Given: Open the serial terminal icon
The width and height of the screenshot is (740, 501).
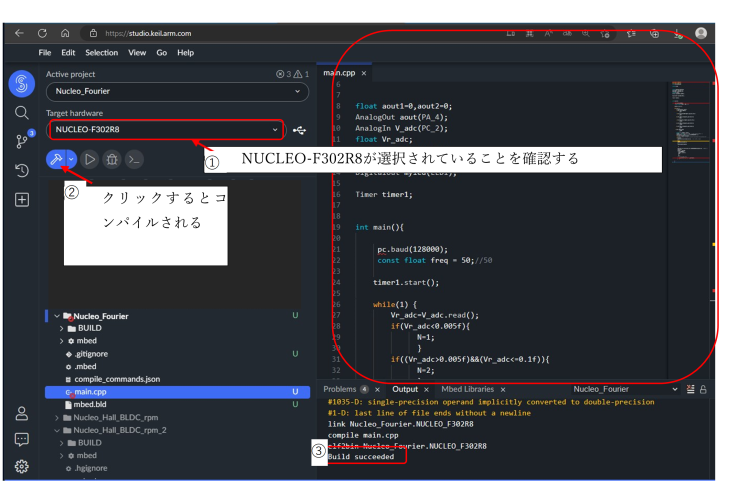Looking at the screenshot, I should [x=135, y=159].
